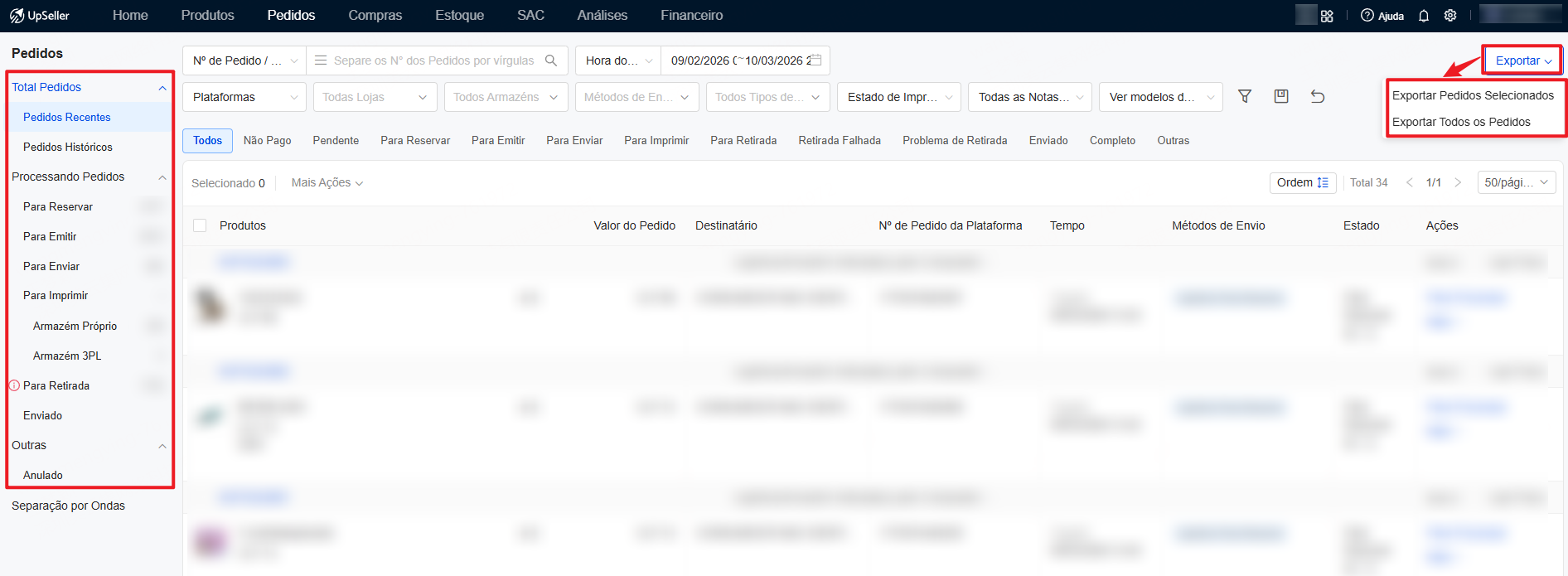Click the filter funnel icon
The height and width of the screenshot is (576, 1568).
(x=1244, y=97)
